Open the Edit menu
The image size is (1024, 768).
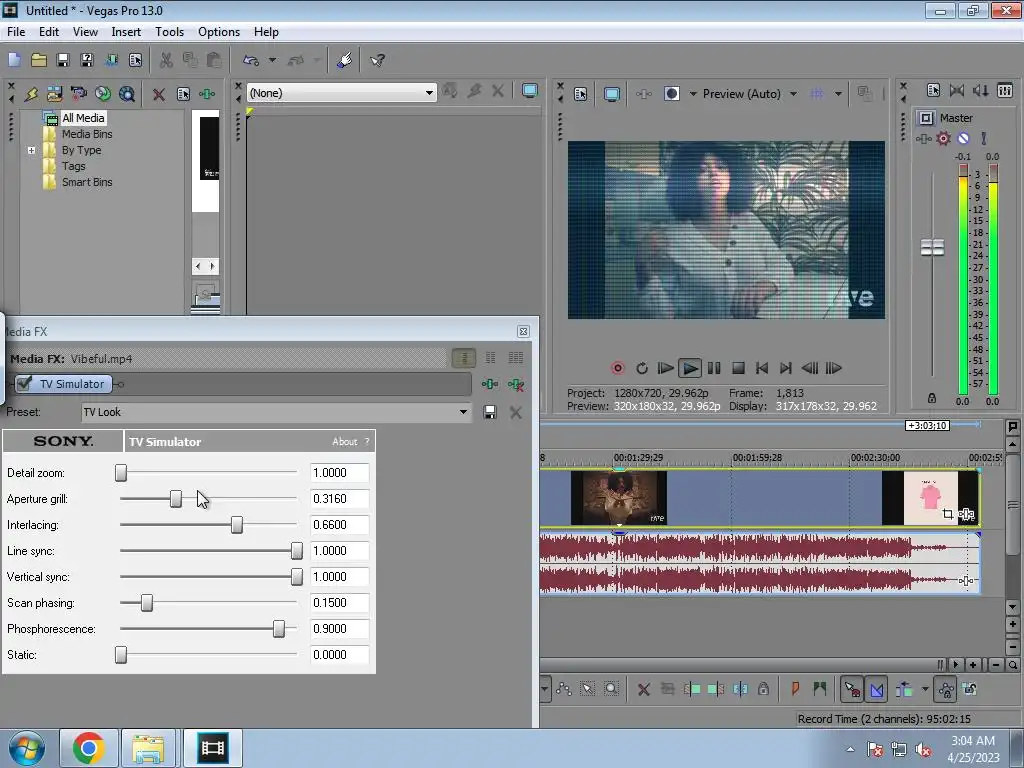pos(48,31)
